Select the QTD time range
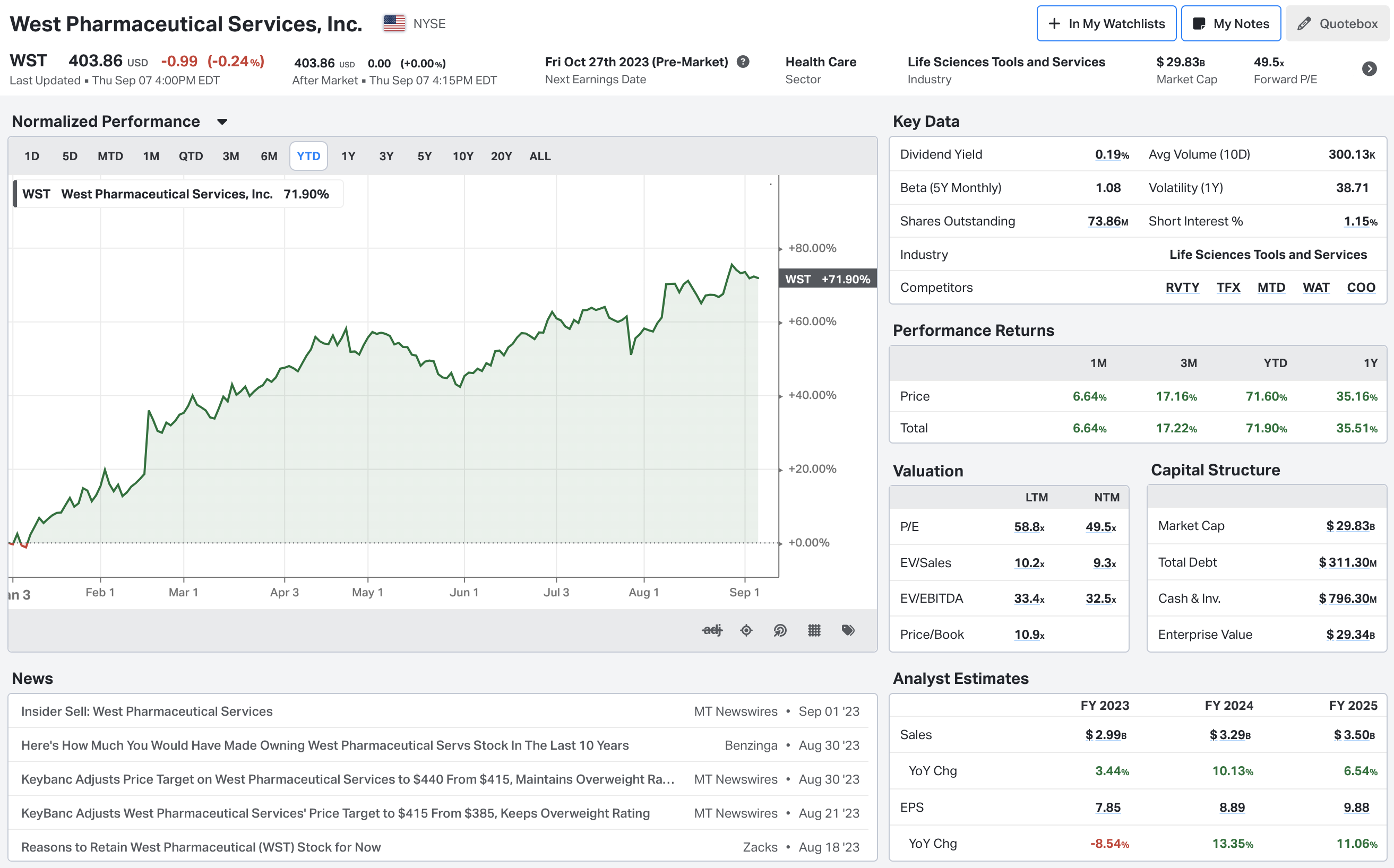The height and width of the screenshot is (868, 1394). pyautogui.click(x=191, y=156)
